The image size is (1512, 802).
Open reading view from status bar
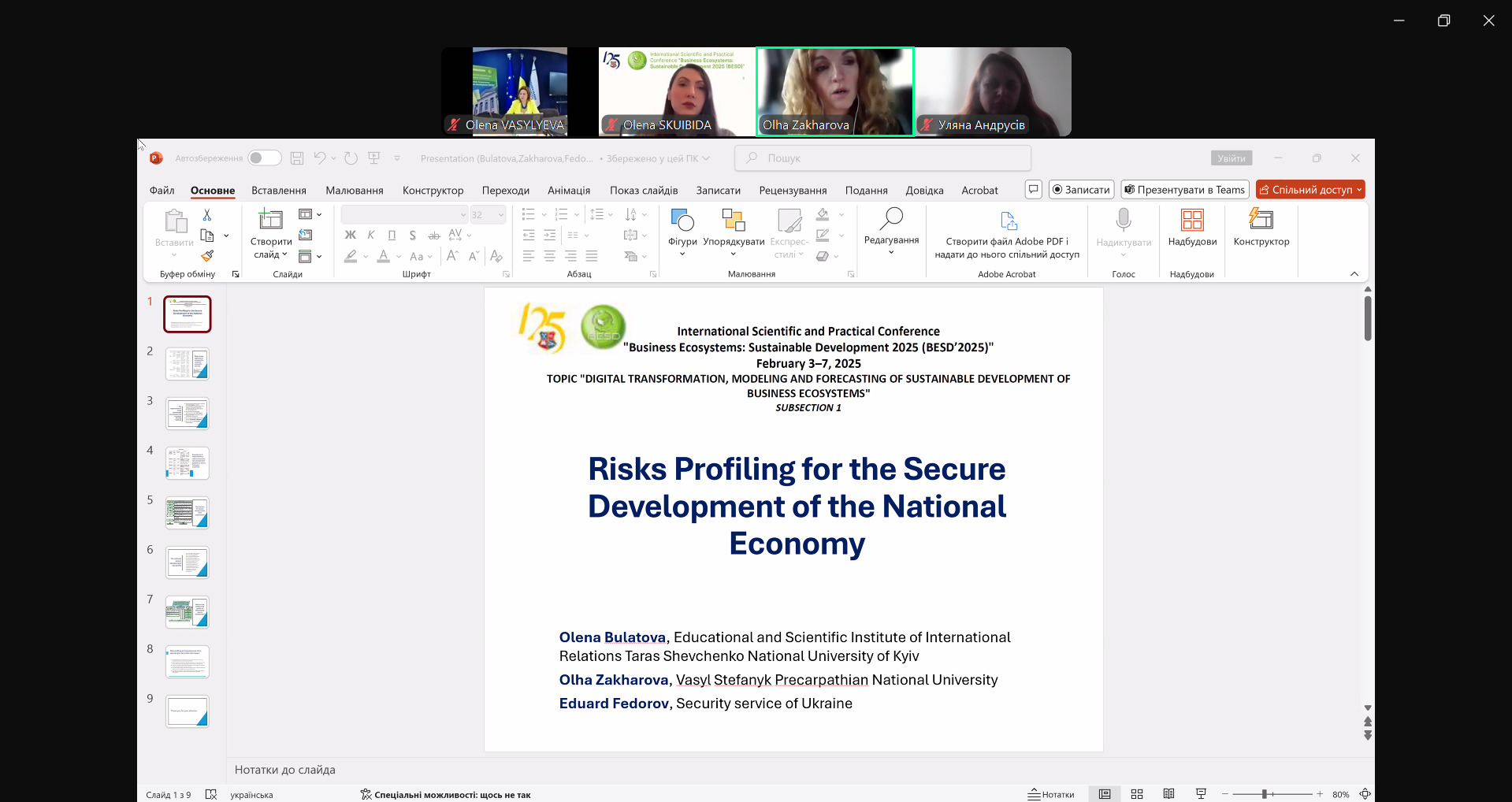[1168, 794]
